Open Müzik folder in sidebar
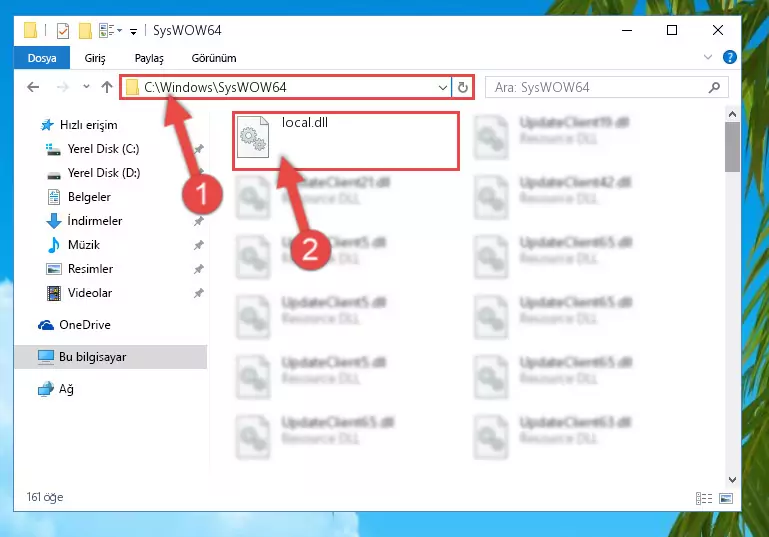The height and width of the screenshot is (537, 769). coord(84,245)
